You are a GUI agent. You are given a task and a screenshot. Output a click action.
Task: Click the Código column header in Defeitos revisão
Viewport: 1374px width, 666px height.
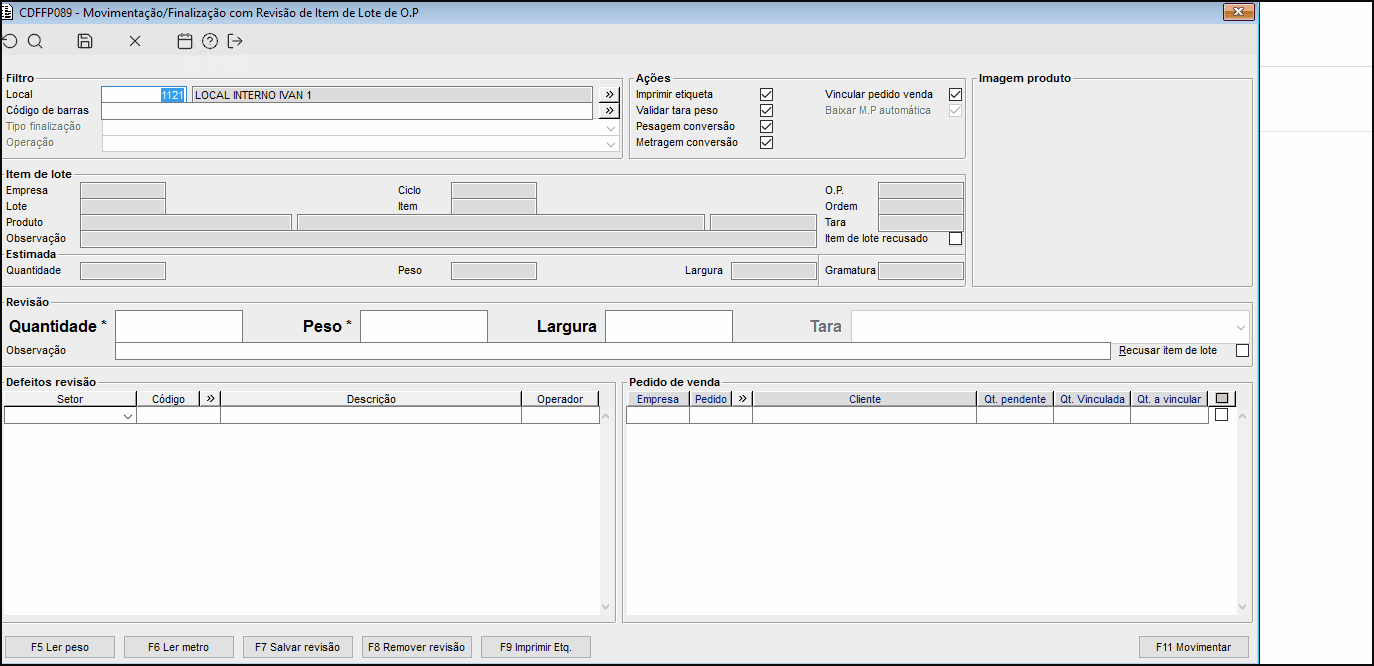[169, 399]
